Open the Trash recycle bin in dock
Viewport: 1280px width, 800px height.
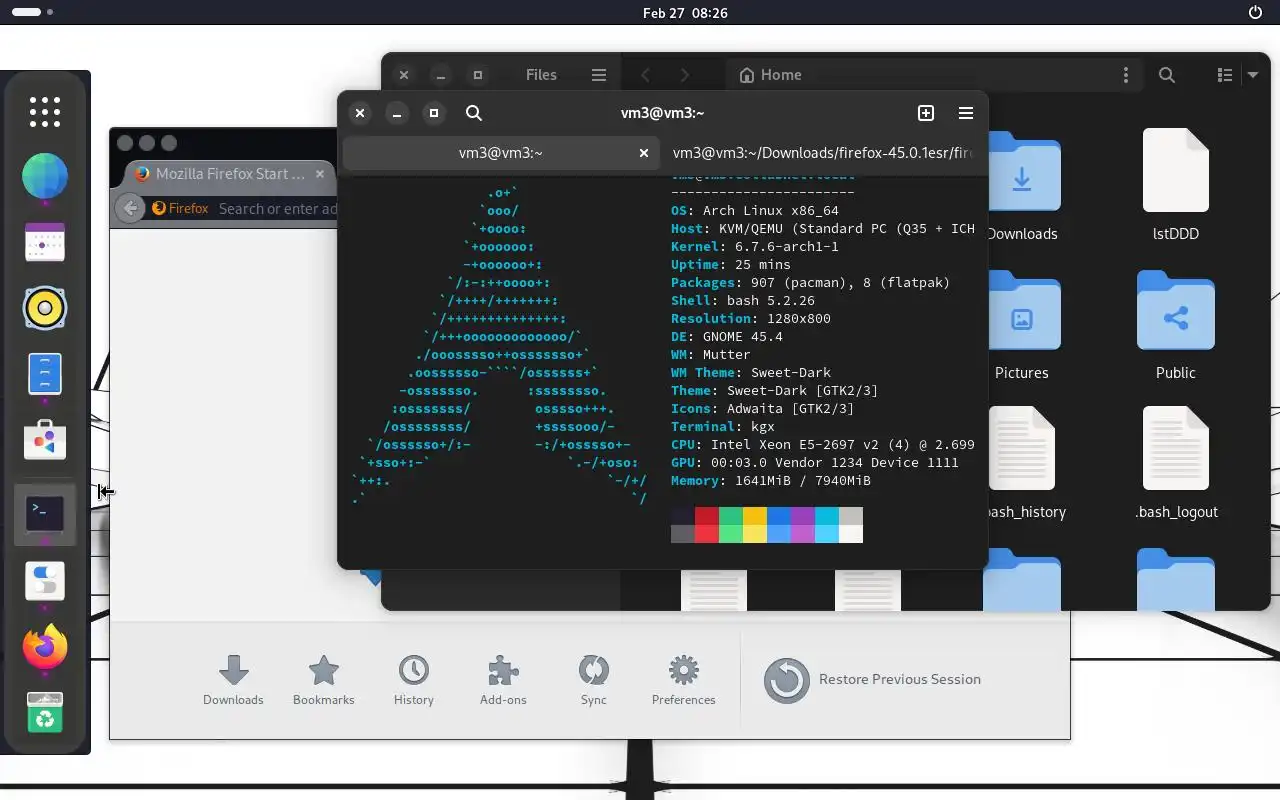[45, 712]
